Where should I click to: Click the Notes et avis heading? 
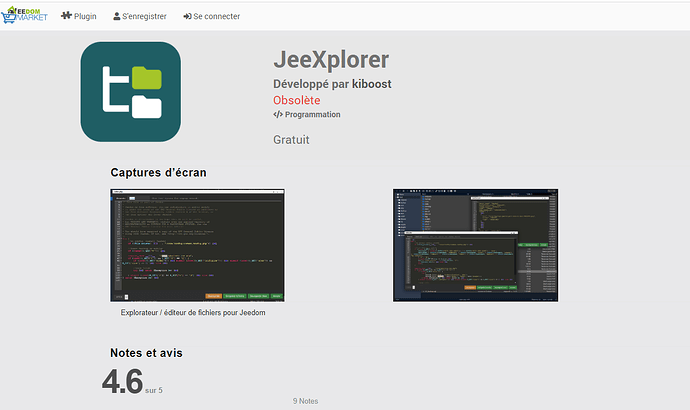(146, 353)
